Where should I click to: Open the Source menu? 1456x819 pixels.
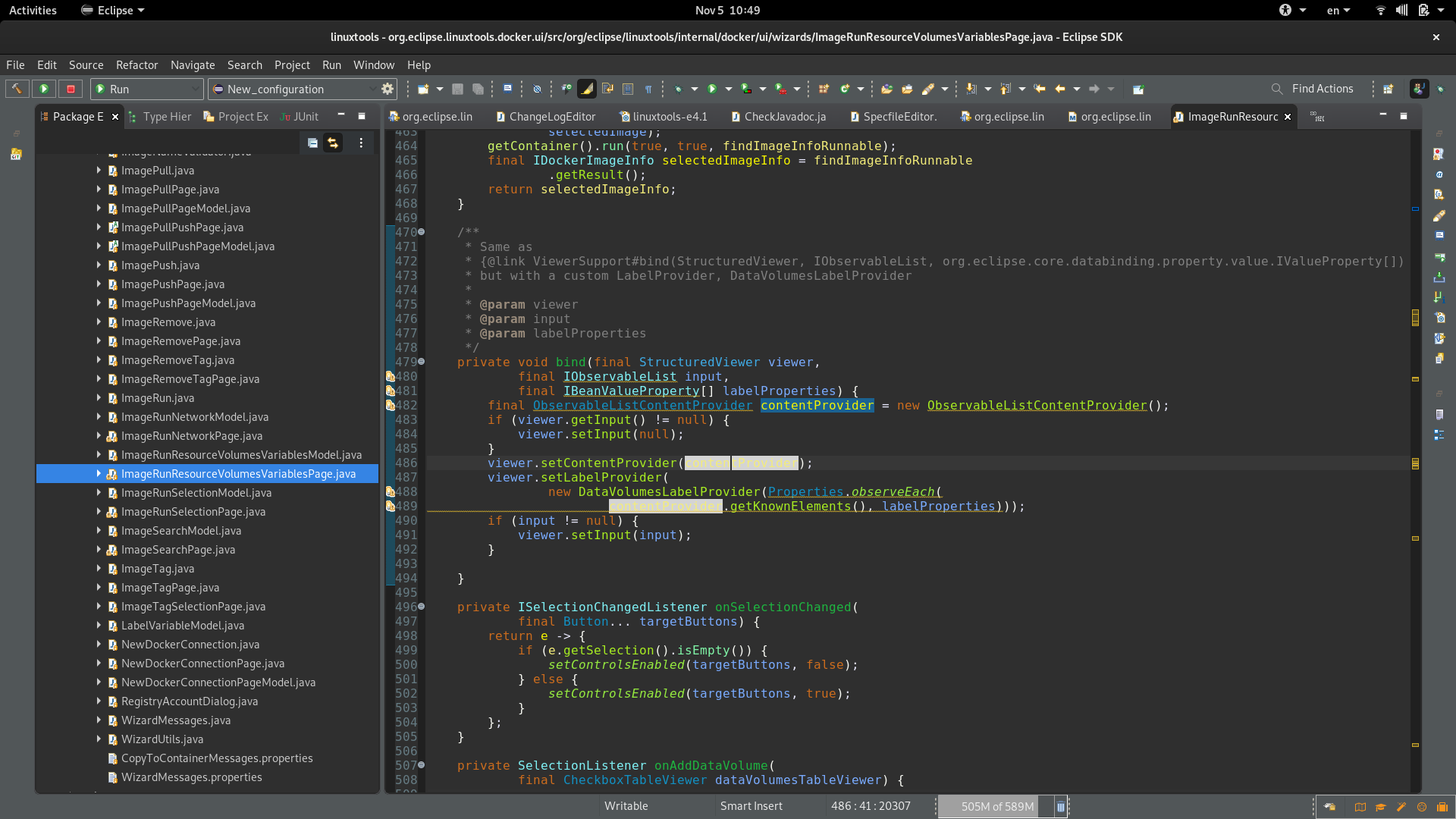[86, 65]
